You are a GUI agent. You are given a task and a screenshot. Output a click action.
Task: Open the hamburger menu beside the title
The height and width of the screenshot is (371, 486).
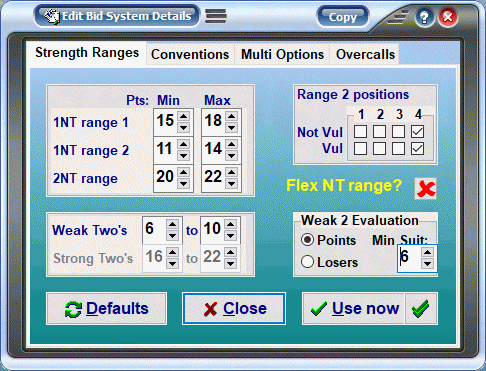click(x=216, y=16)
